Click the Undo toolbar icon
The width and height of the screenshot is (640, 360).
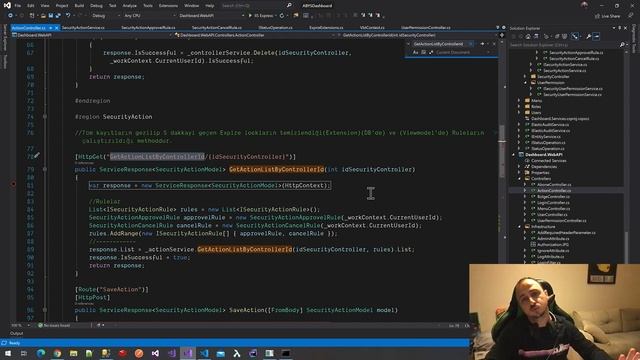68,16
